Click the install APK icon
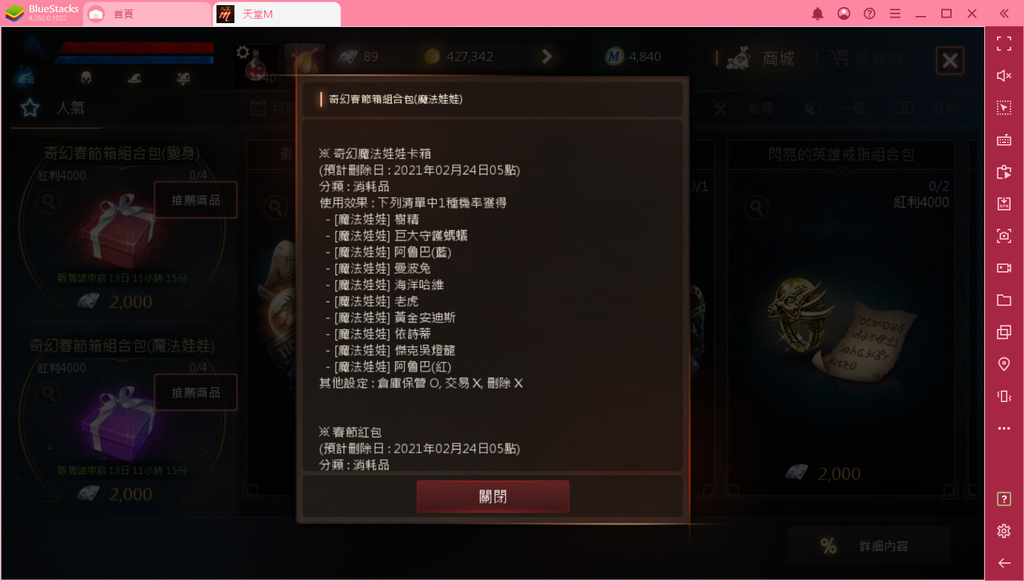Screen dimensions: 1024x581 1004,204
